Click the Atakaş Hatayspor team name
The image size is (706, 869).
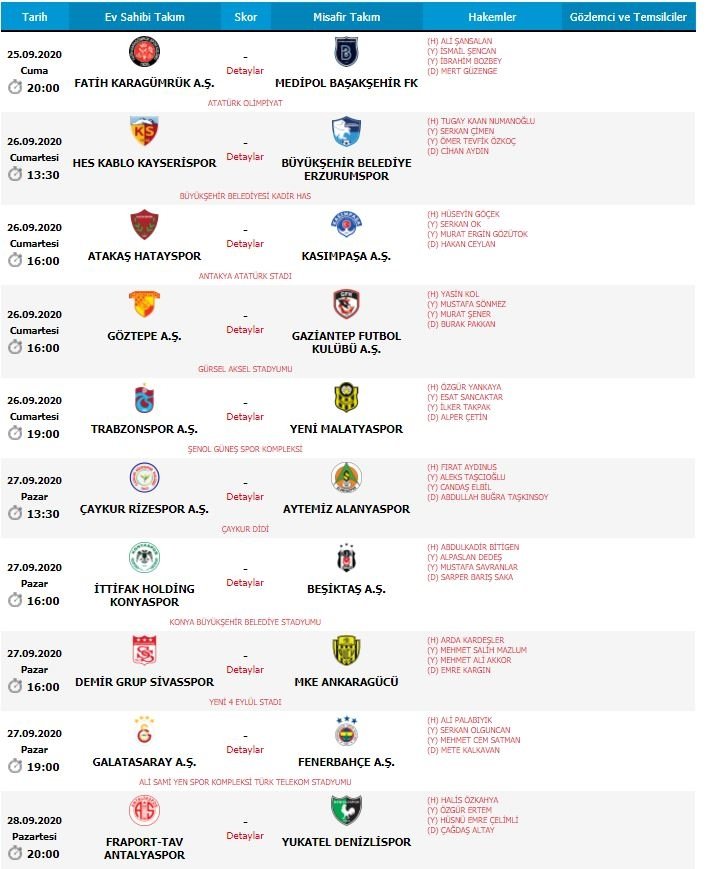click(144, 257)
